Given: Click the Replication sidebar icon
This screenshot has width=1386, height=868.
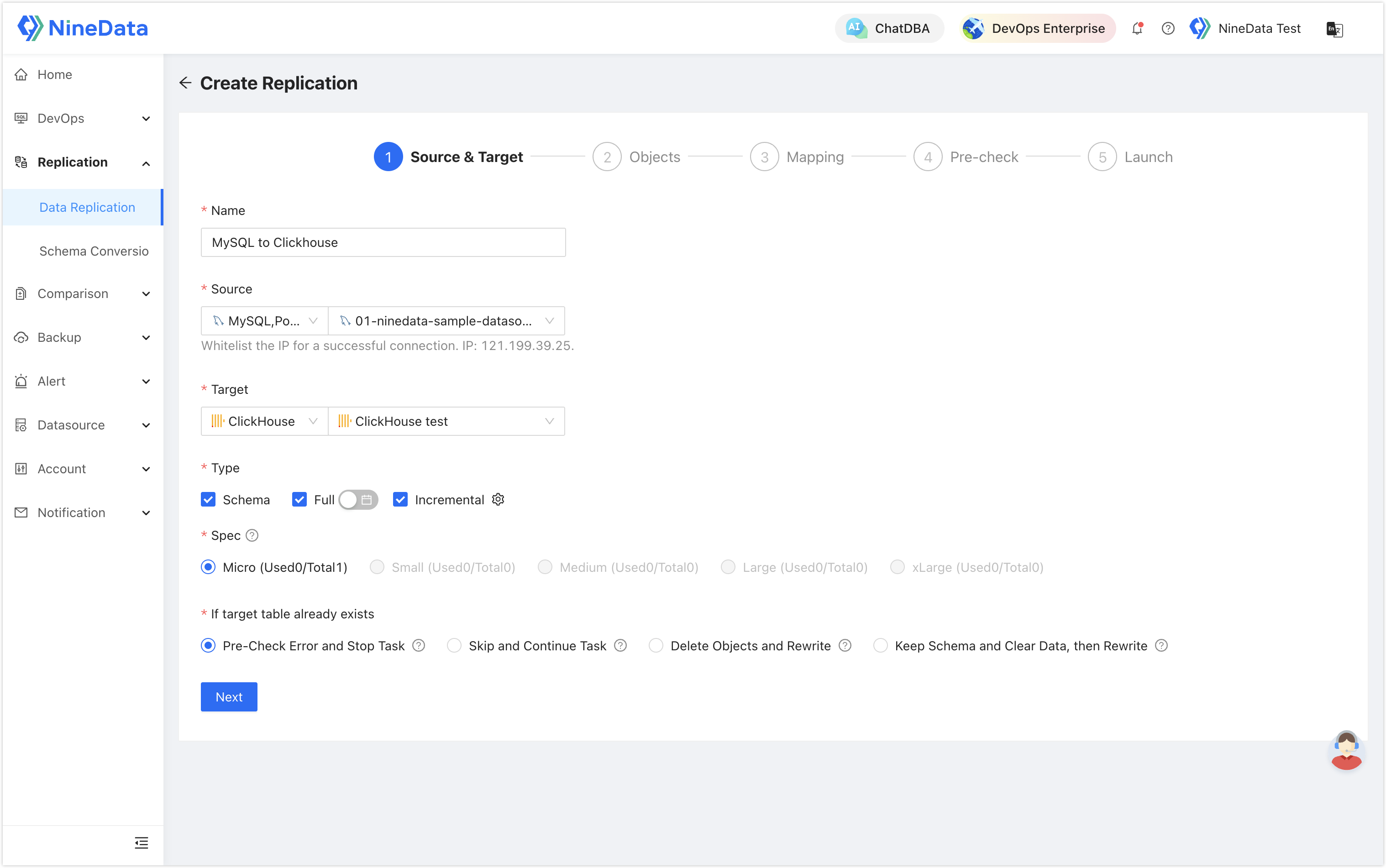Looking at the screenshot, I should pos(21,162).
